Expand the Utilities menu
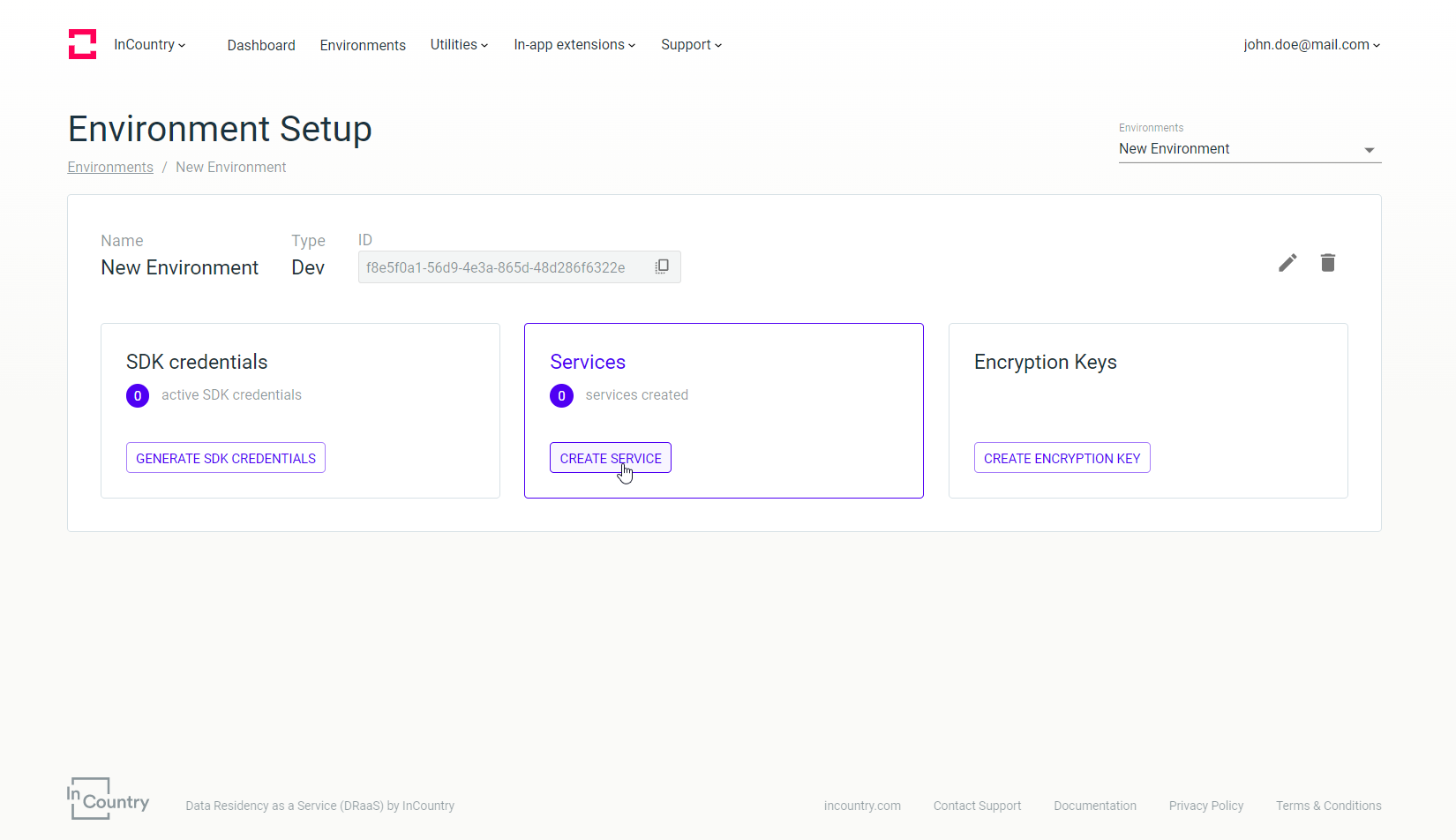The image size is (1456, 840). tap(459, 45)
